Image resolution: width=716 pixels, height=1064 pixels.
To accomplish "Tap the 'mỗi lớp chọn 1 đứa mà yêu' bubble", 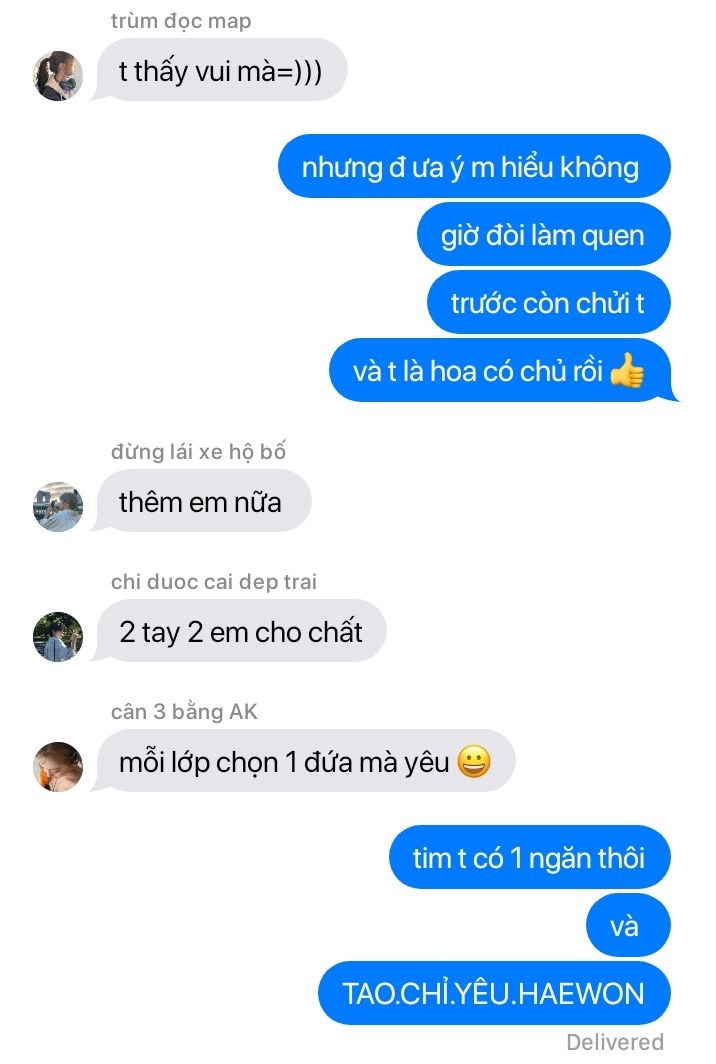I will pyautogui.click(x=305, y=761).
